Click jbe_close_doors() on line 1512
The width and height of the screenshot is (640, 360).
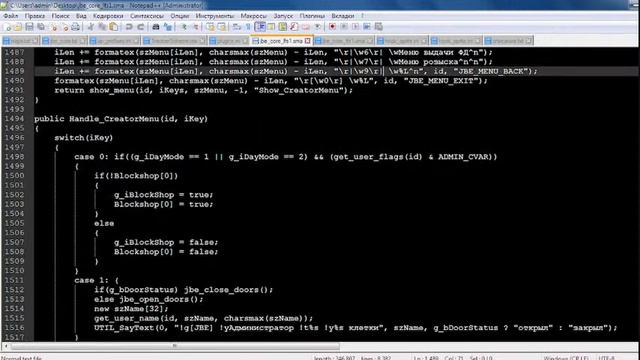226,290
